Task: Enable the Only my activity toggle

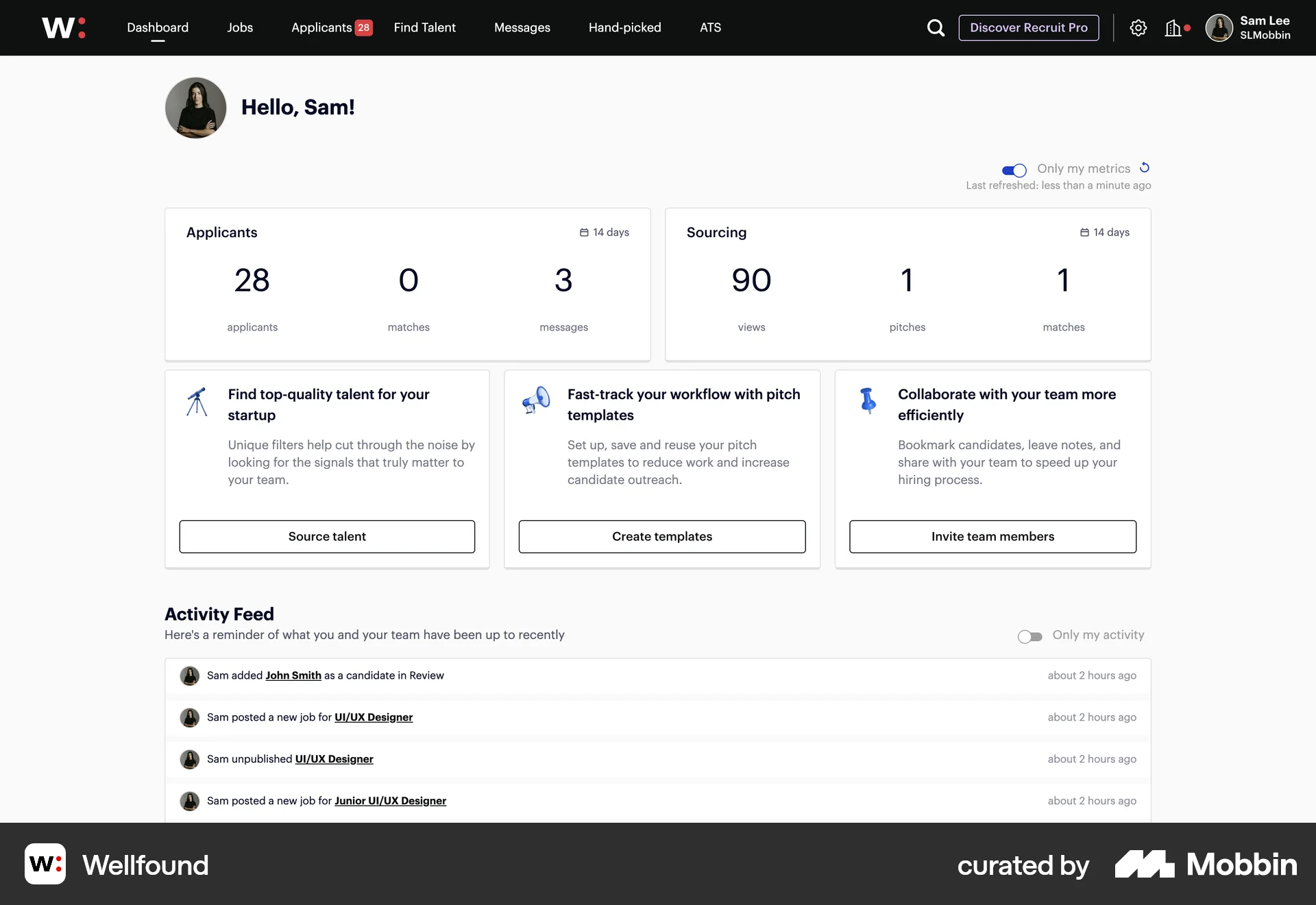Action: click(1029, 636)
